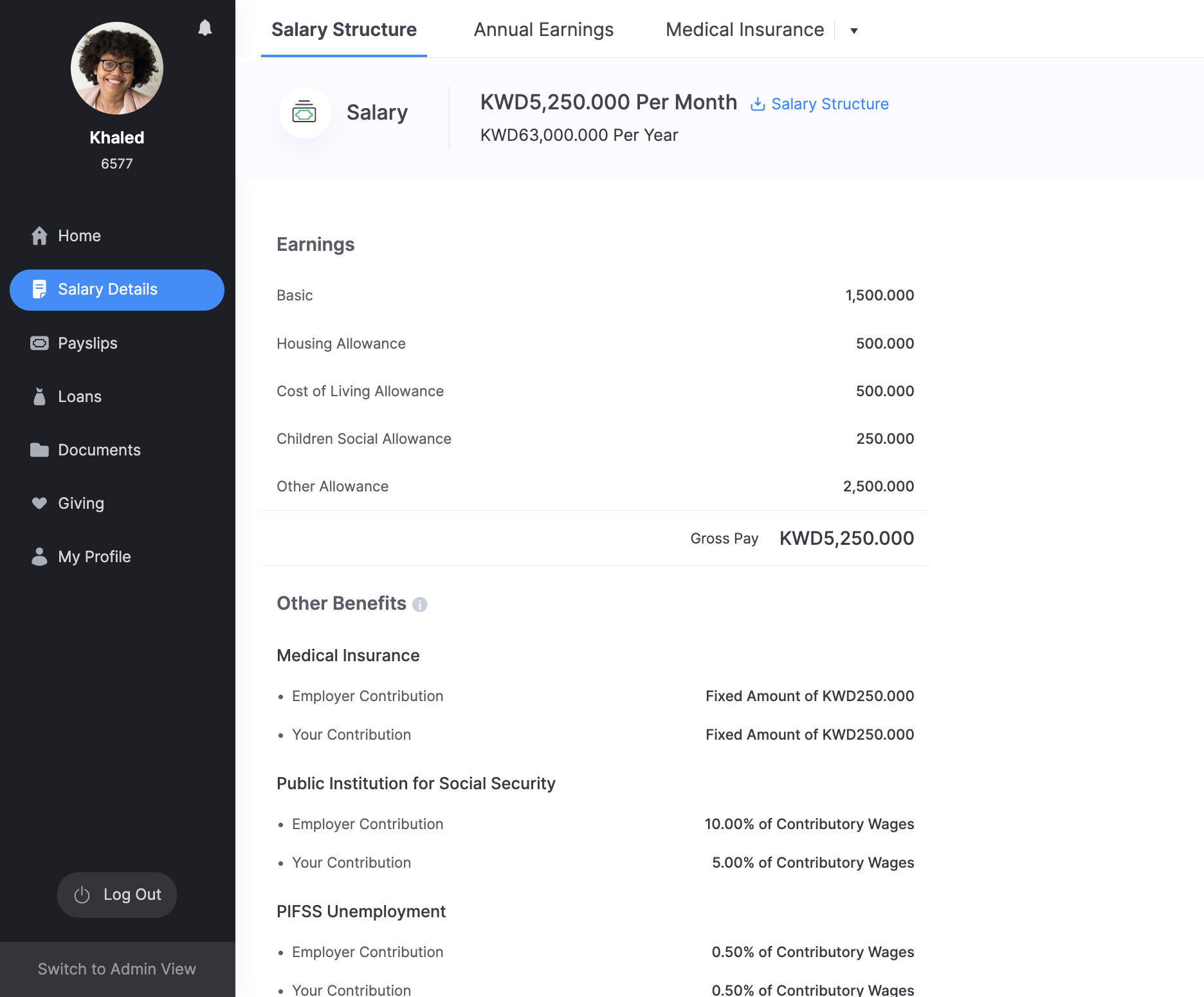Click the Other Benefits info icon
Image resolution: width=1204 pixels, height=997 pixels.
tap(420, 605)
